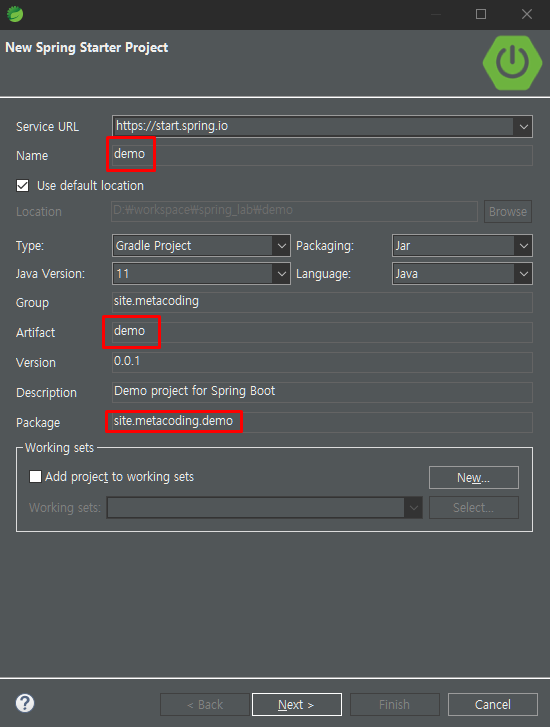Close the New Spring Starter Project dialog
The image size is (550, 727).
[x=527, y=14]
